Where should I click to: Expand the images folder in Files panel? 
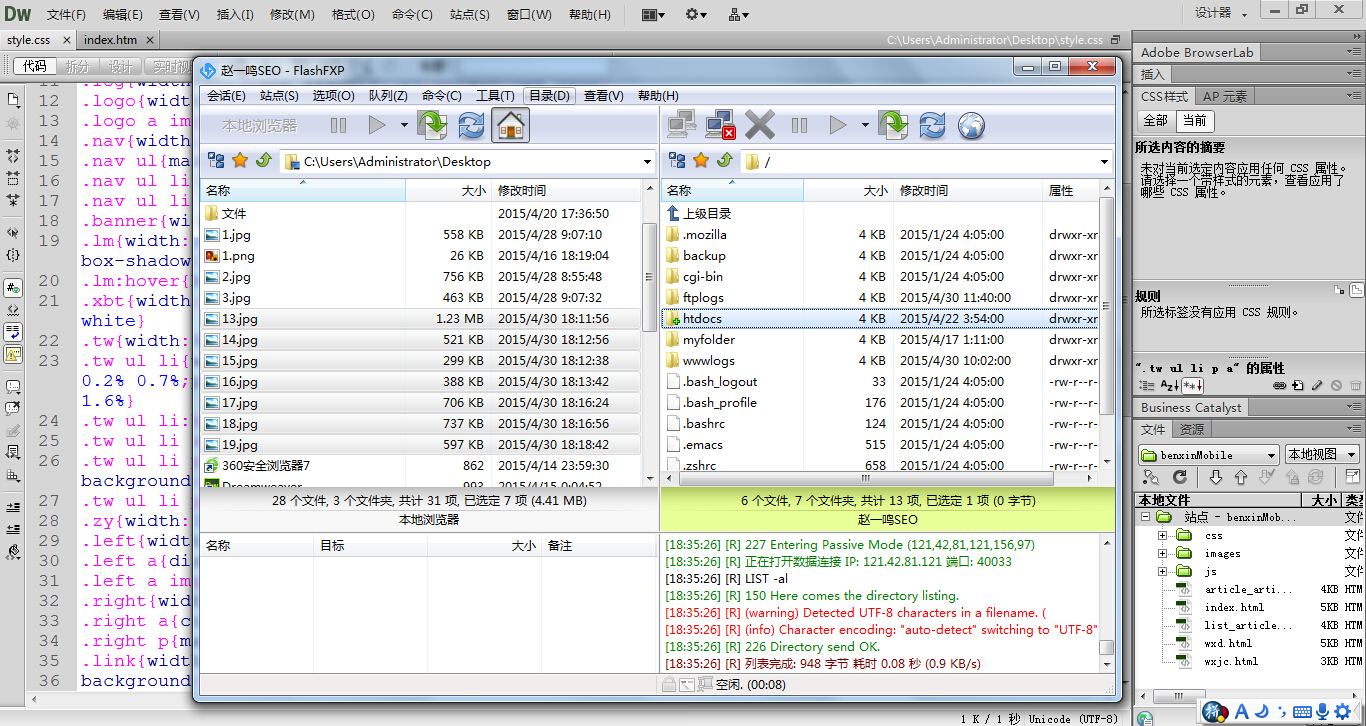(x=1163, y=554)
